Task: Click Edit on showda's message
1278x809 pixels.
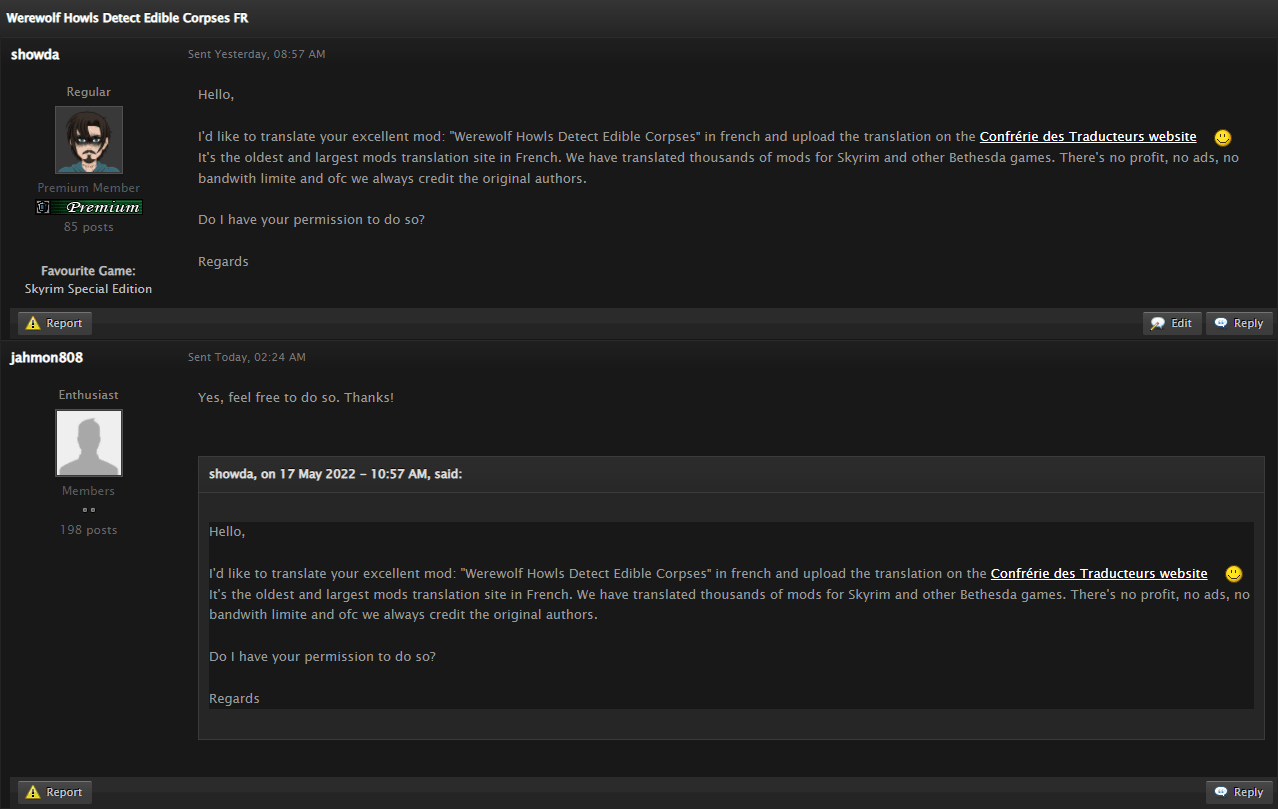Action: click(x=1172, y=323)
